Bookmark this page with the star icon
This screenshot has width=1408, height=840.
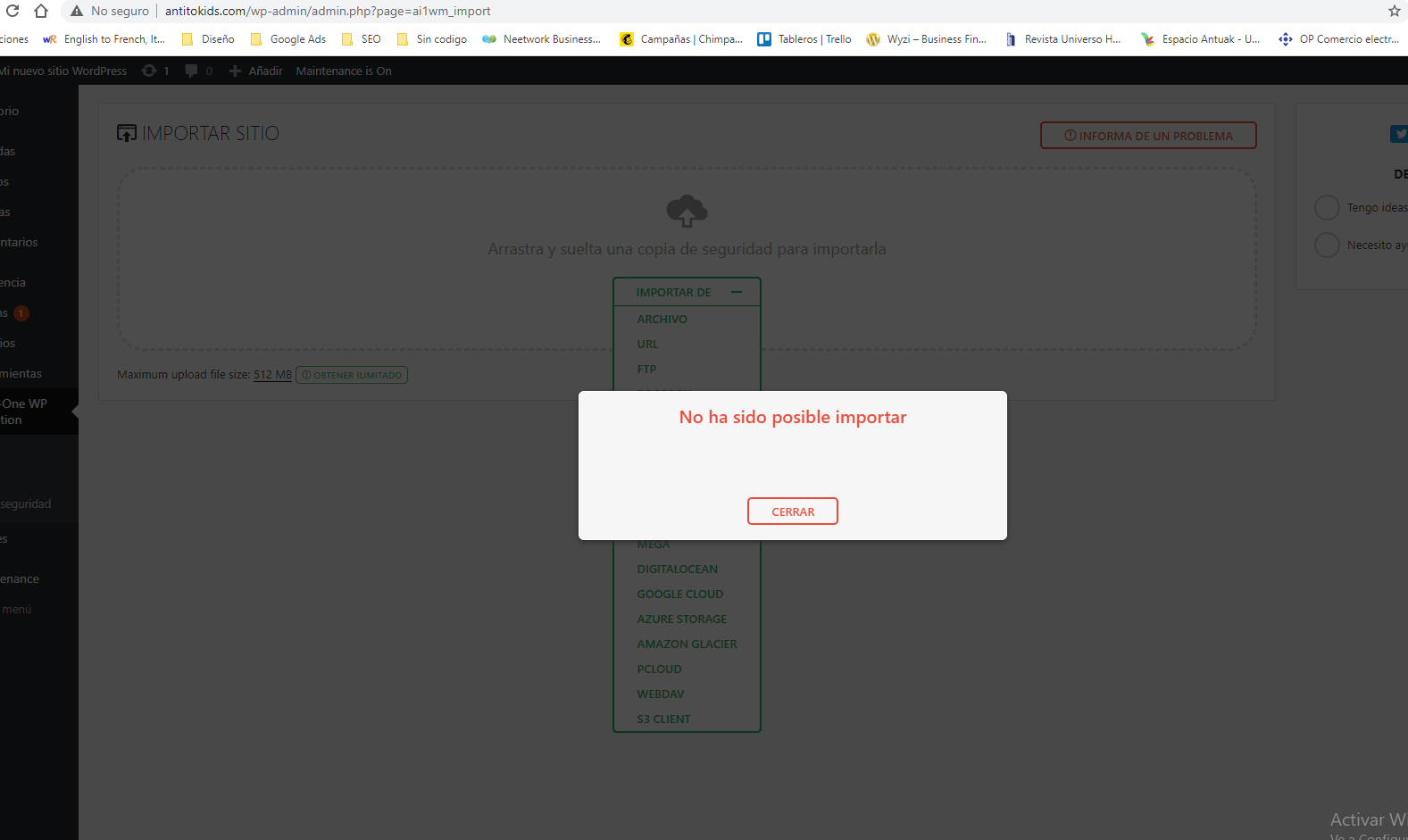coord(1395,11)
